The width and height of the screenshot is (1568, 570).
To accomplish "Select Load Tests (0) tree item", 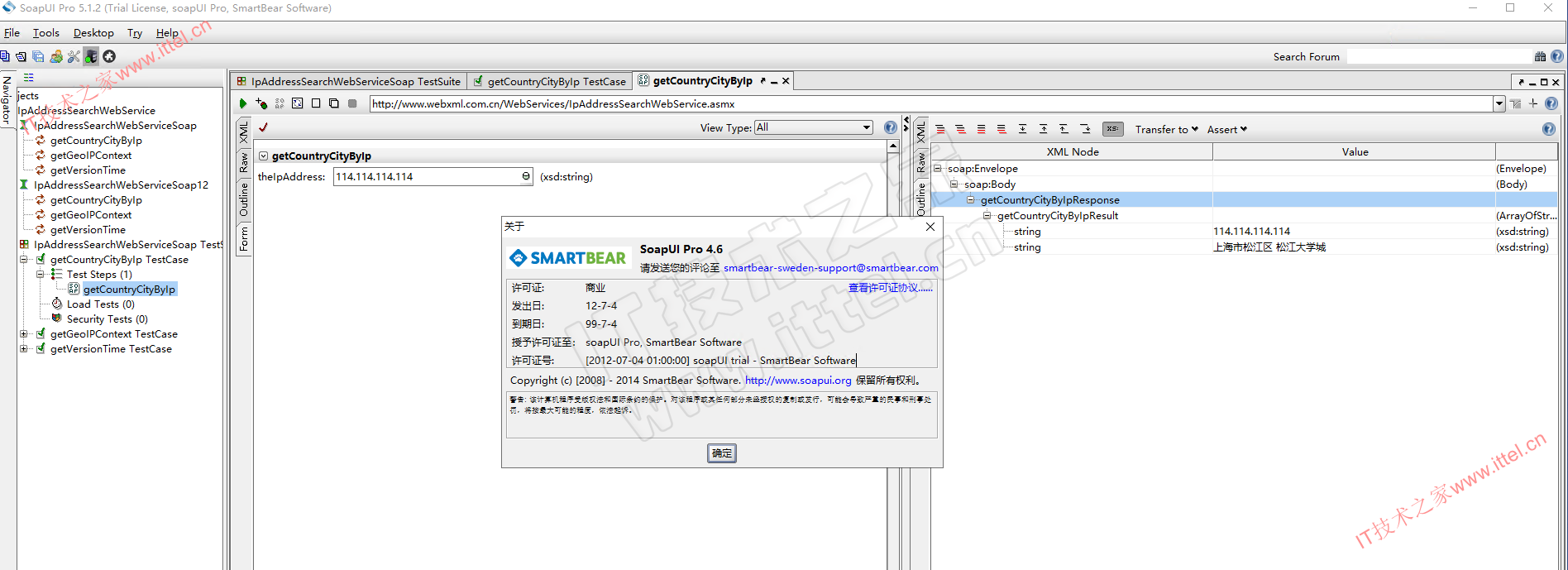I will [100, 304].
